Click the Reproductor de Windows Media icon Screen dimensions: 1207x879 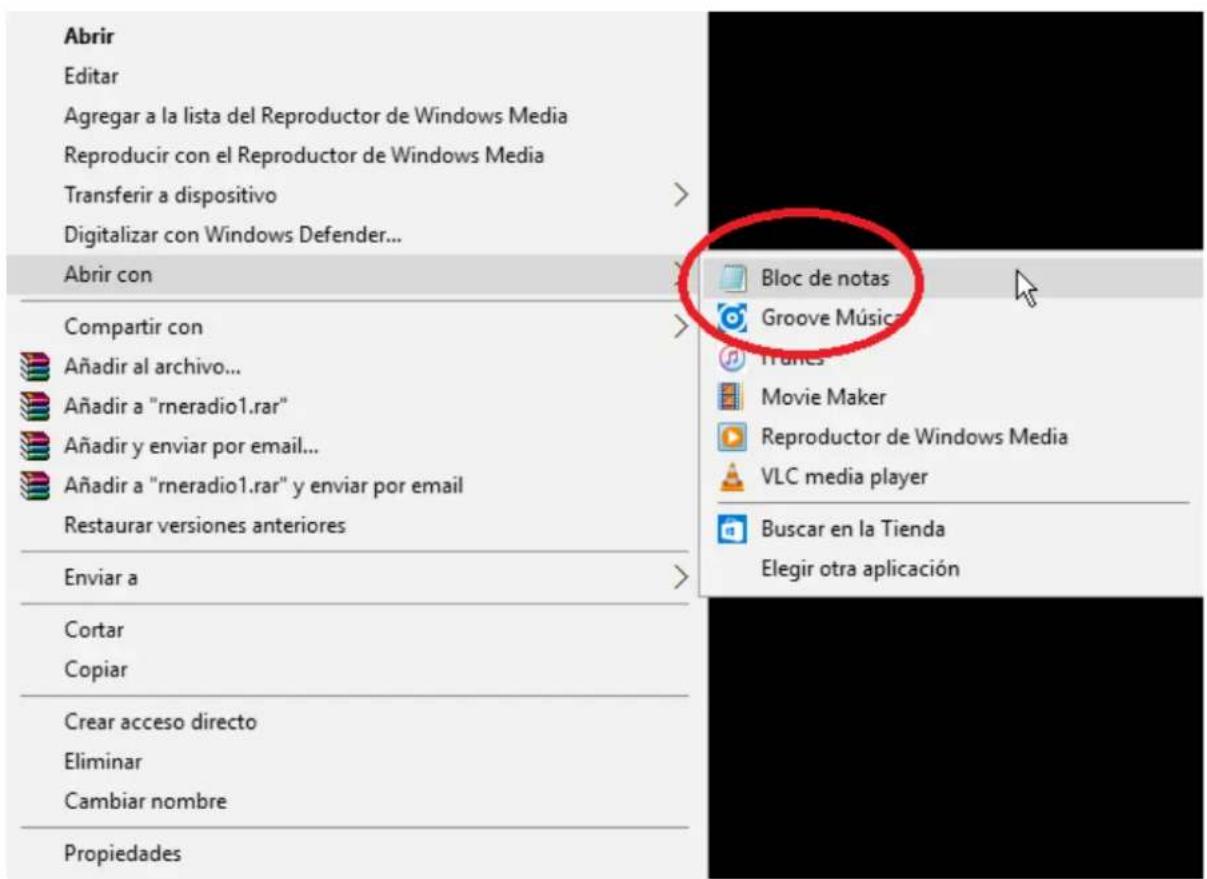click(x=733, y=438)
